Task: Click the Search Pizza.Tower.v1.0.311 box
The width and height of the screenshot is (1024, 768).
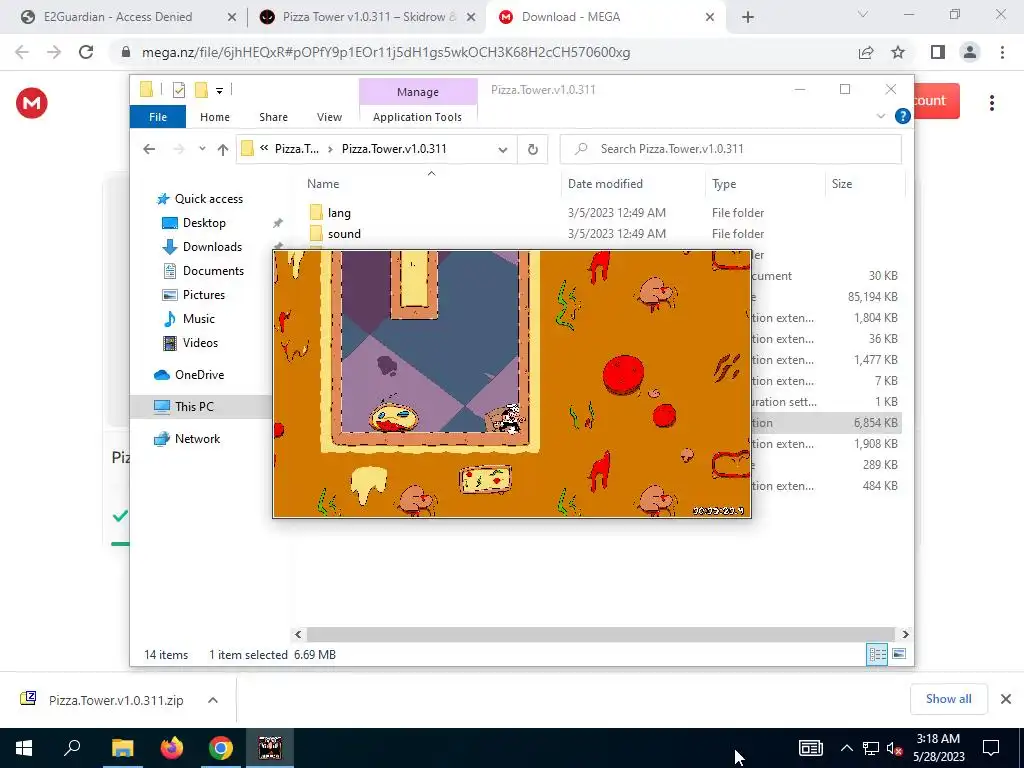Action: click(x=731, y=149)
